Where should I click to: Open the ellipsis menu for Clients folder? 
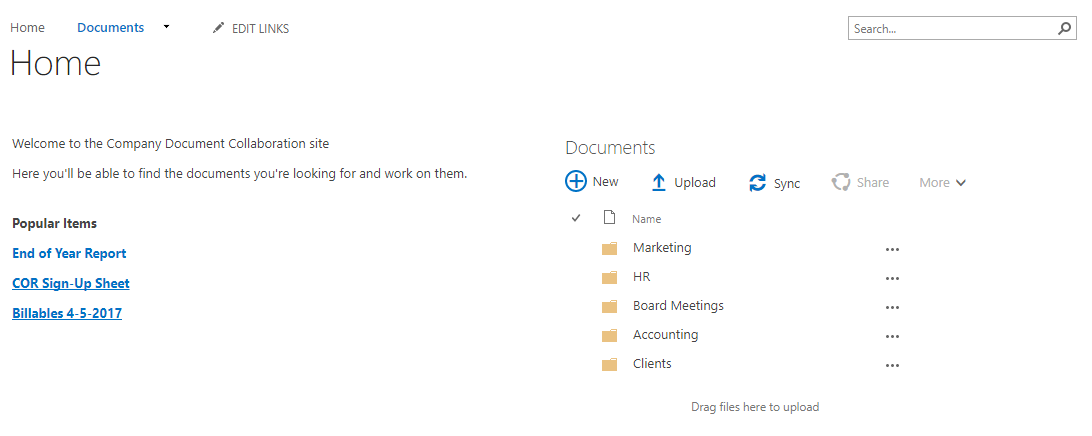point(892,365)
